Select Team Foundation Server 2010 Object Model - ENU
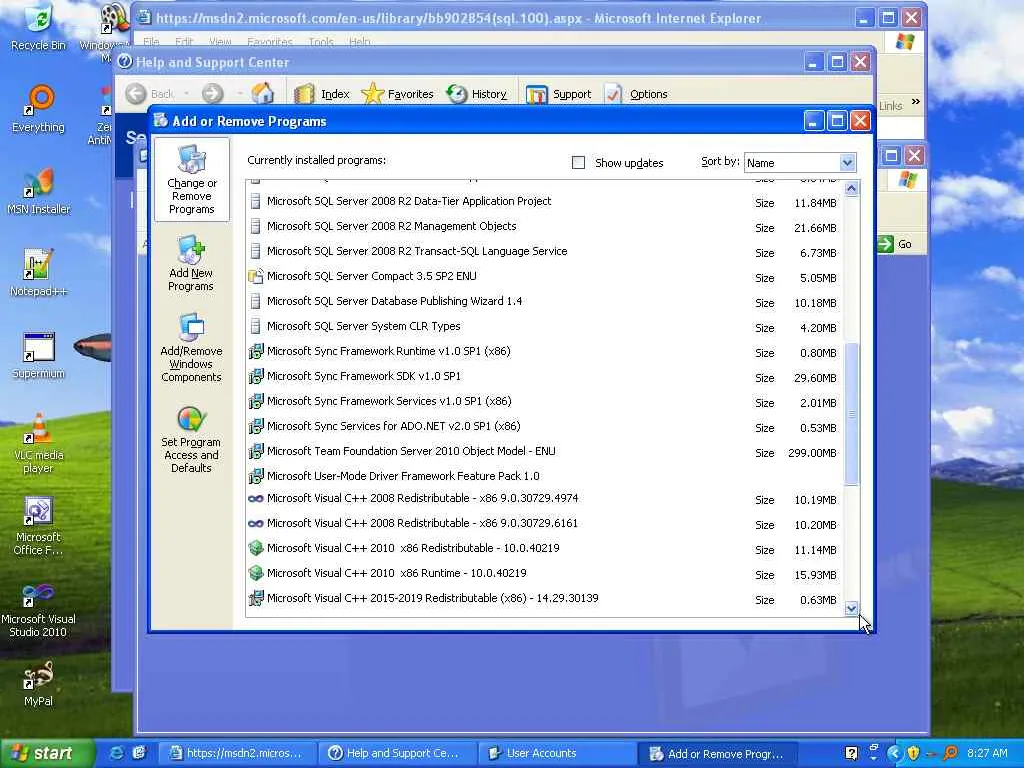 click(543, 452)
